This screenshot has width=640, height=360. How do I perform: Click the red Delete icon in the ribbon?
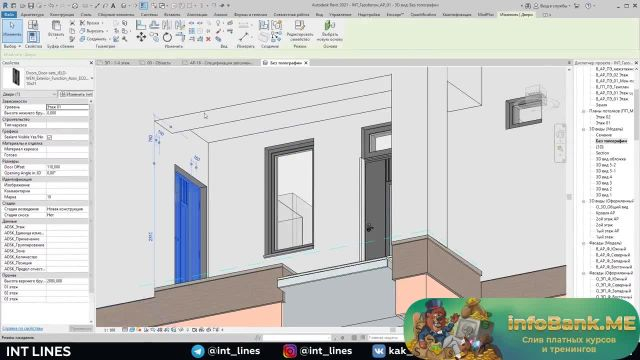point(208,39)
